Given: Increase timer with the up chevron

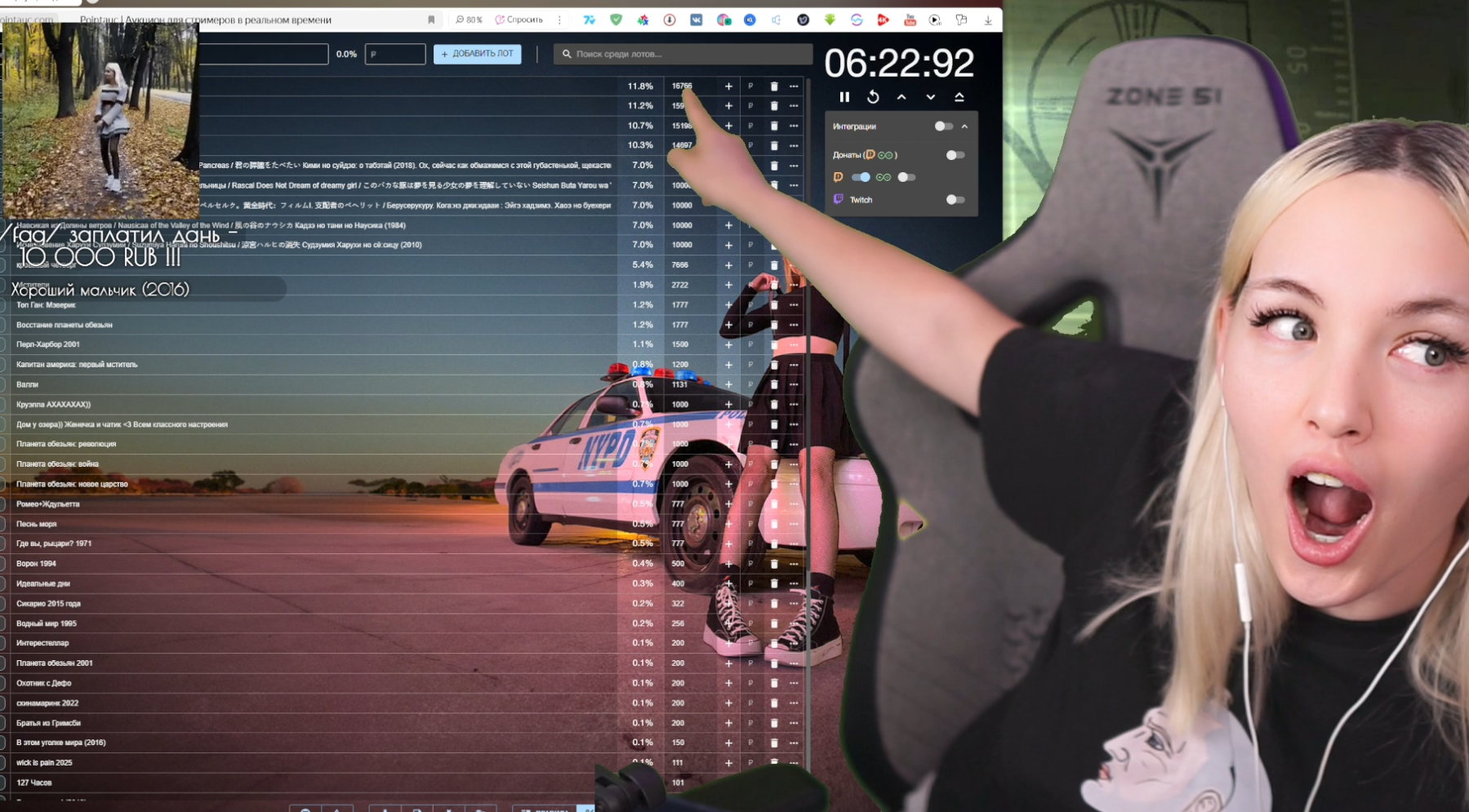Looking at the screenshot, I should pyautogui.click(x=901, y=97).
